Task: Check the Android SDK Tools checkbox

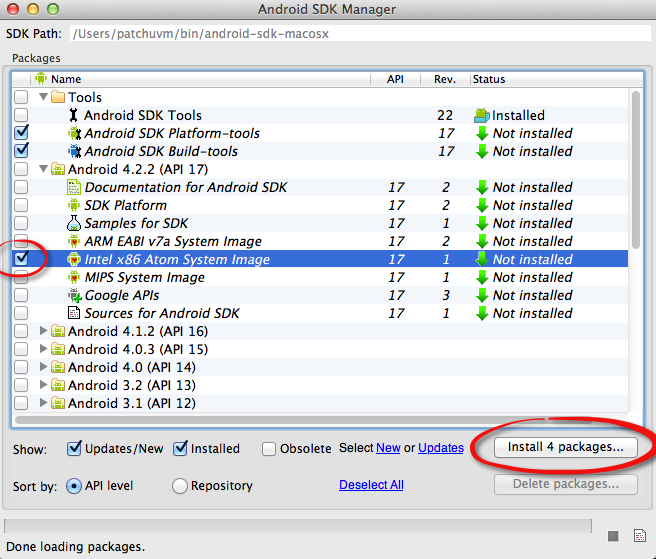Action: coord(21,115)
